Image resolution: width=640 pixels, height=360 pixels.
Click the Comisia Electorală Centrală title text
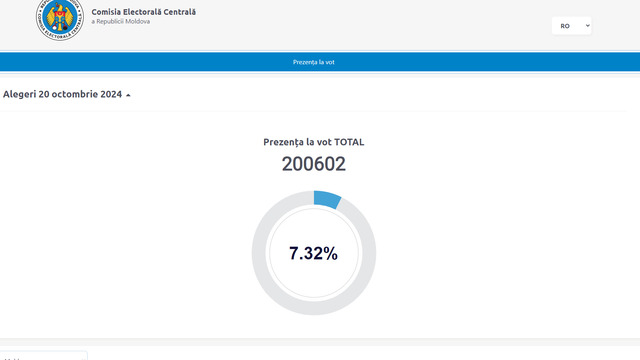click(x=143, y=12)
